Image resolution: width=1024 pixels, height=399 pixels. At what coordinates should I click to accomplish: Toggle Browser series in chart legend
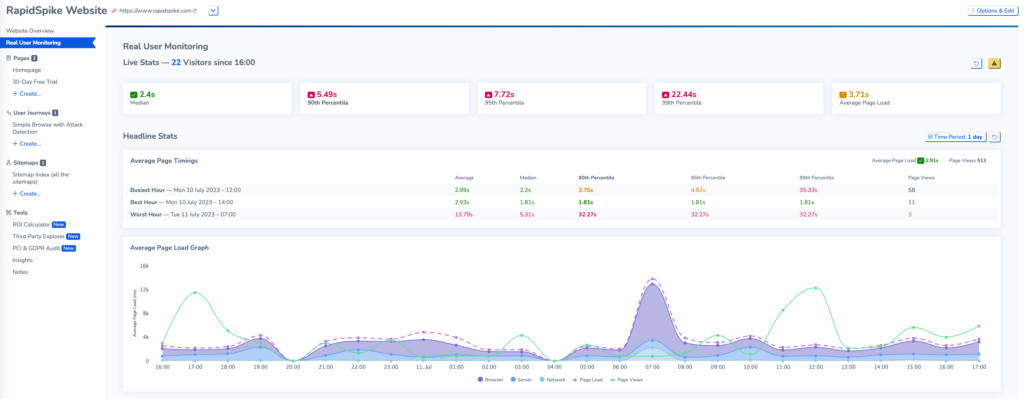[490, 379]
